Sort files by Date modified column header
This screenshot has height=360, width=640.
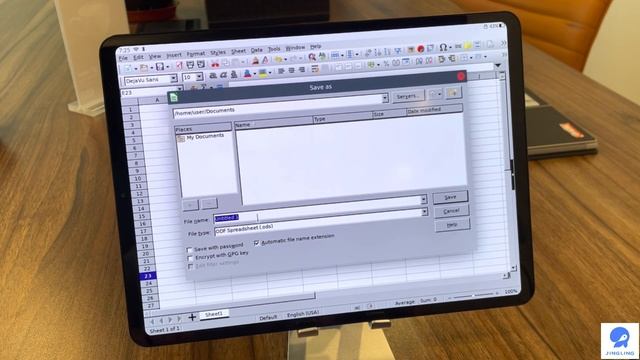click(x=434, y=109)
